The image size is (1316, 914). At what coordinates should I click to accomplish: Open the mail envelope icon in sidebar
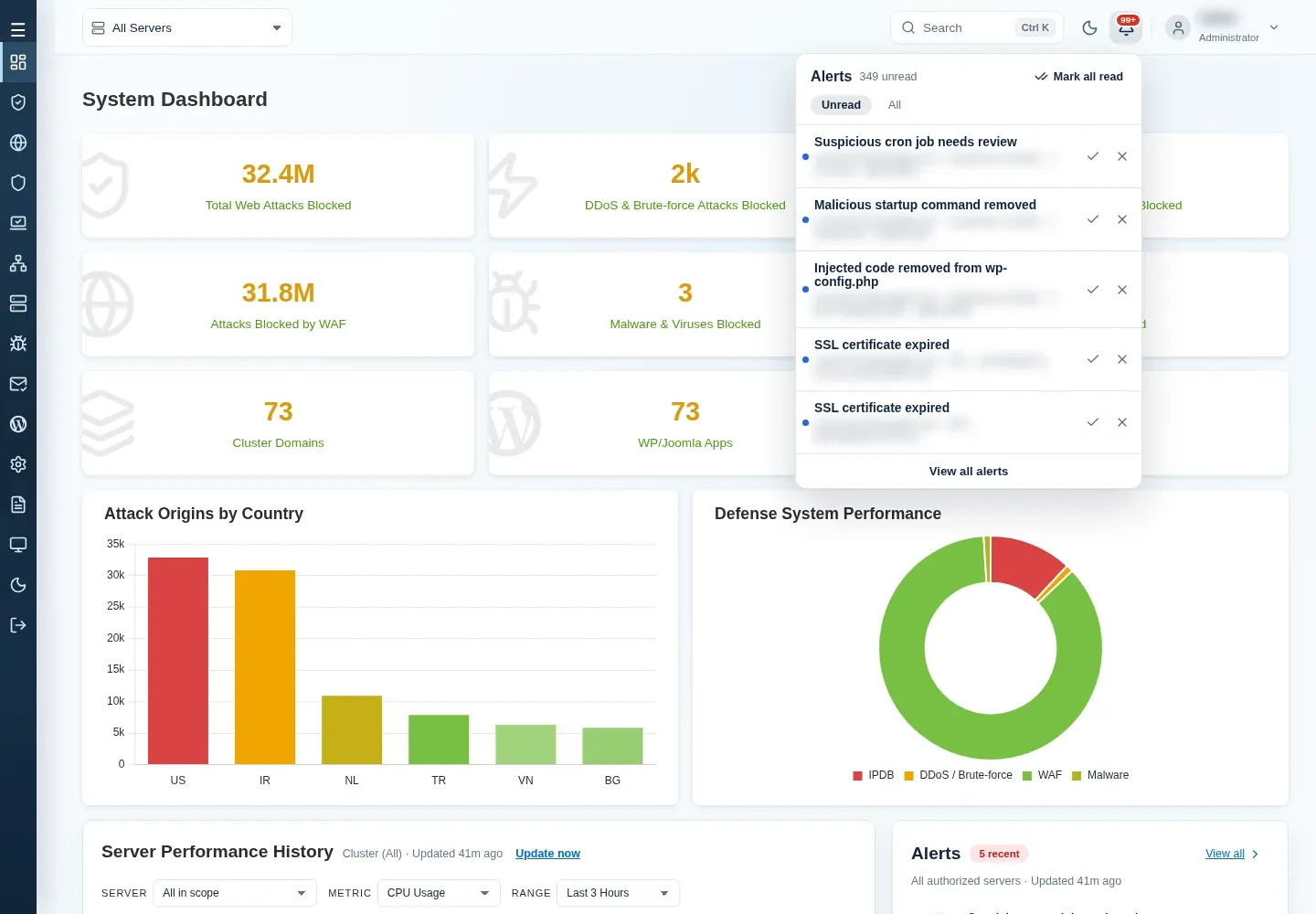pos(17,384)
